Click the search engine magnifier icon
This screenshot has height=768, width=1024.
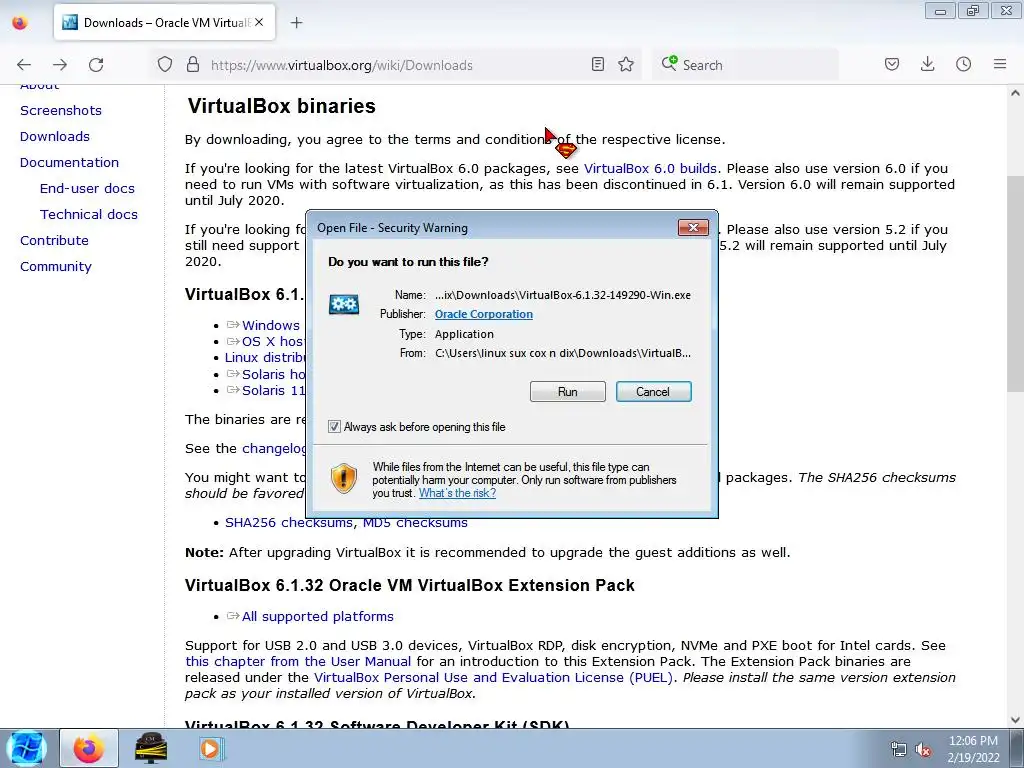[x=669, y=63]
